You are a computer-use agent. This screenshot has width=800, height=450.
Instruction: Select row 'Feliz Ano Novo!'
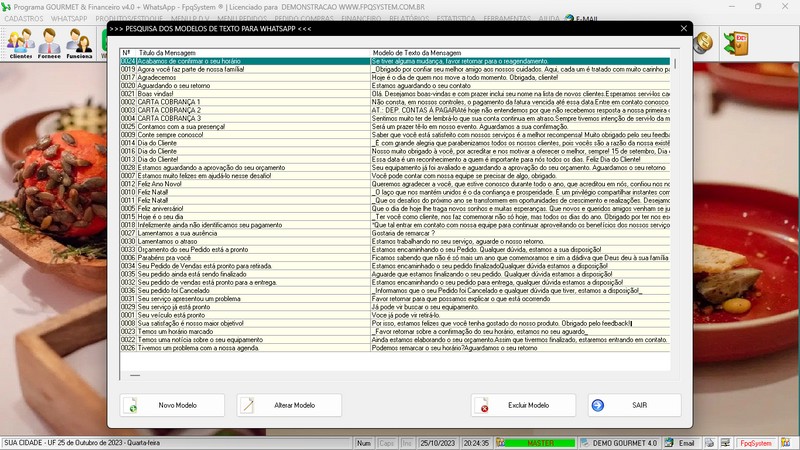(395, 184)
